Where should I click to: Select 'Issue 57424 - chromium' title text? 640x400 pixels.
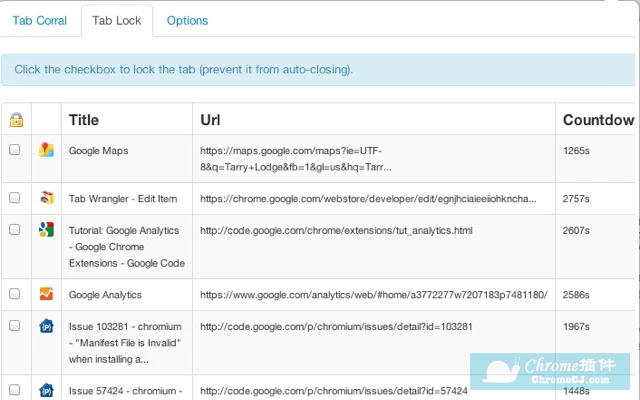(125, 391)
